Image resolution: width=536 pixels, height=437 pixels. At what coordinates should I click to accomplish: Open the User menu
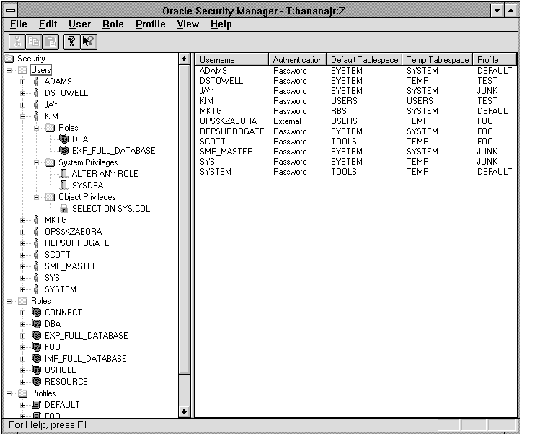80,24
